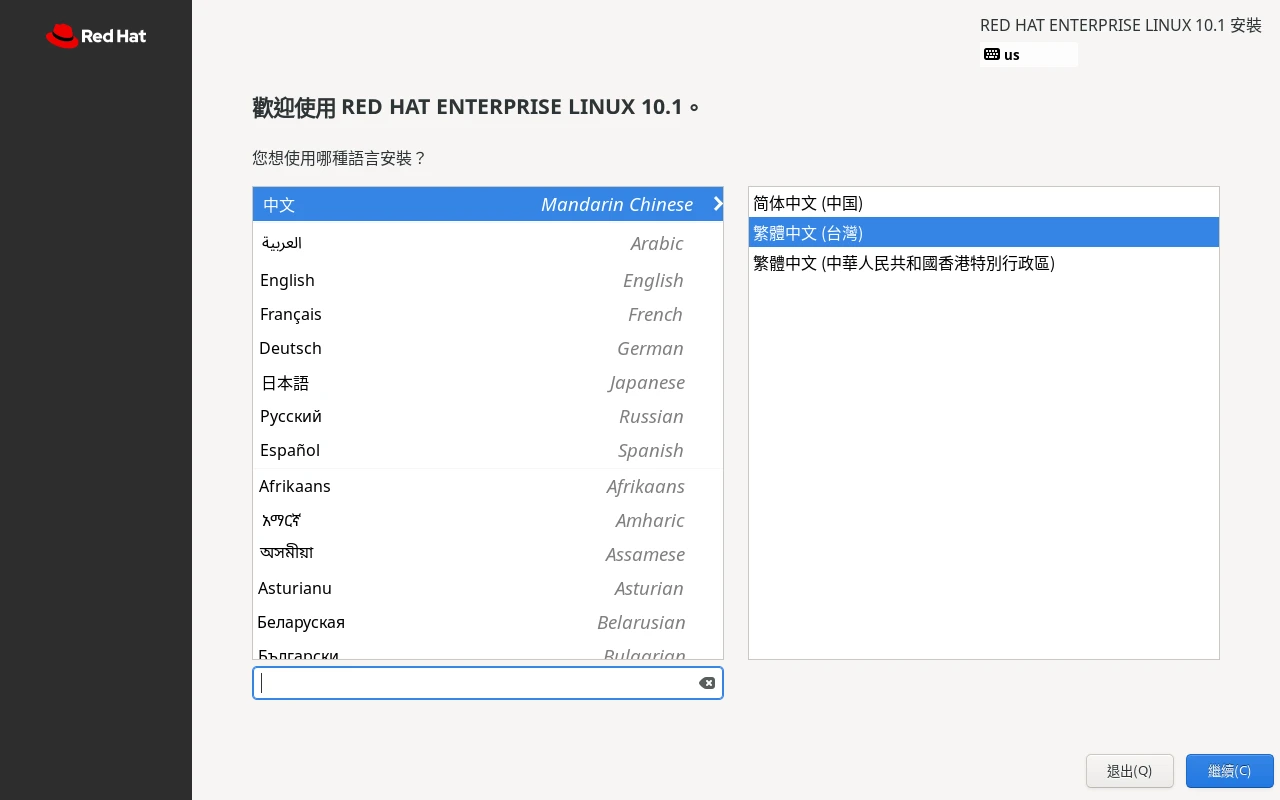Viewport: 1280px width, 800px height.
Task: Select Français as install language
Action: pos(400,314)
